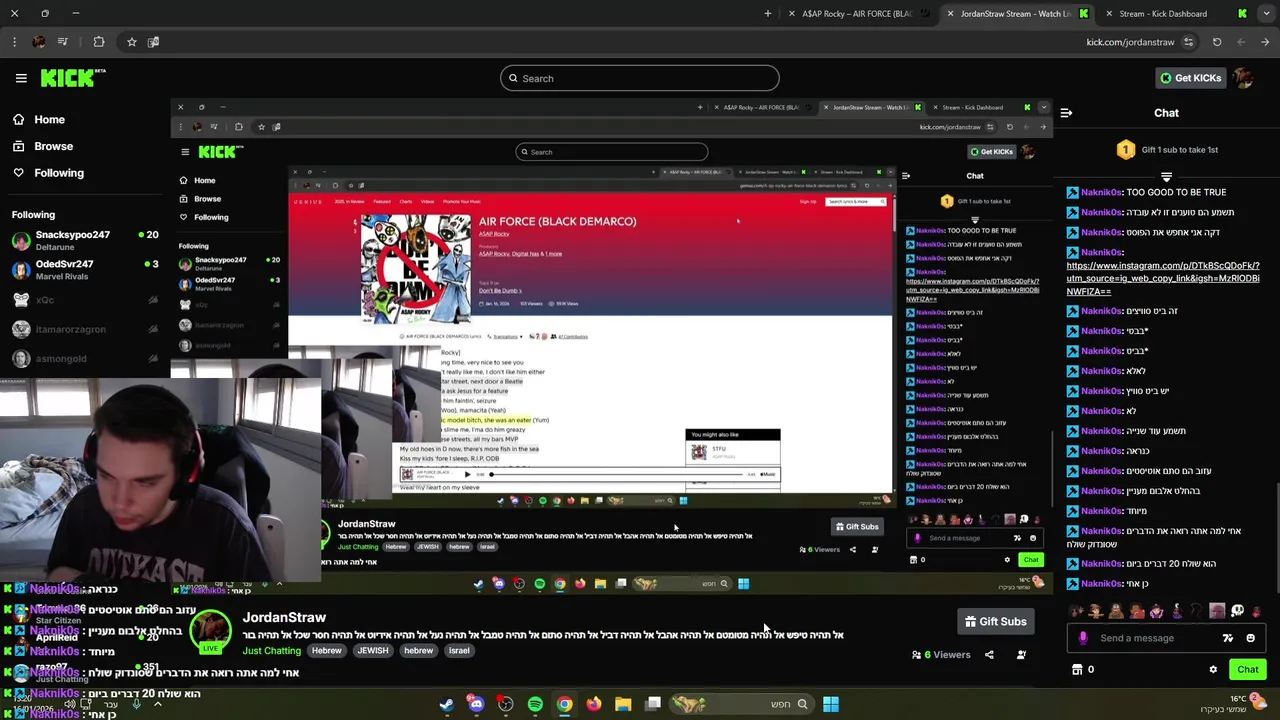Open the emoji picker in chat box
Image resolution: width=1280 pixels, height=720 pixels.
[x=1250, y=638]
